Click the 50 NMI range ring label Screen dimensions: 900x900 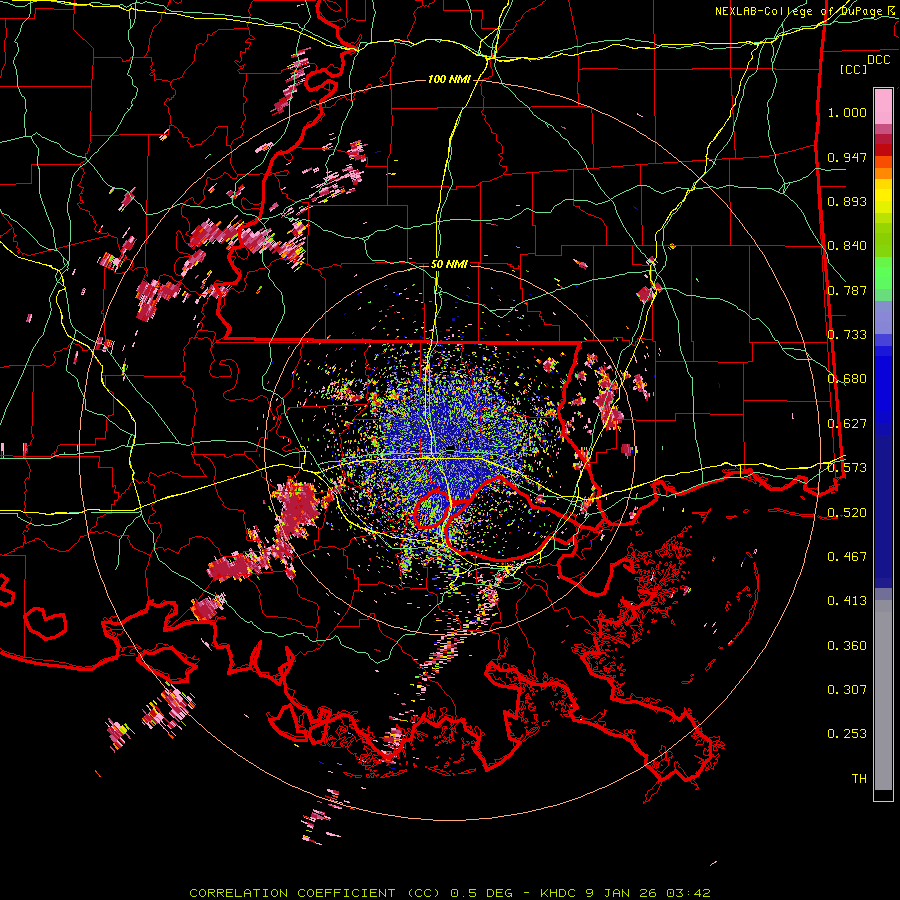[449, 264]
